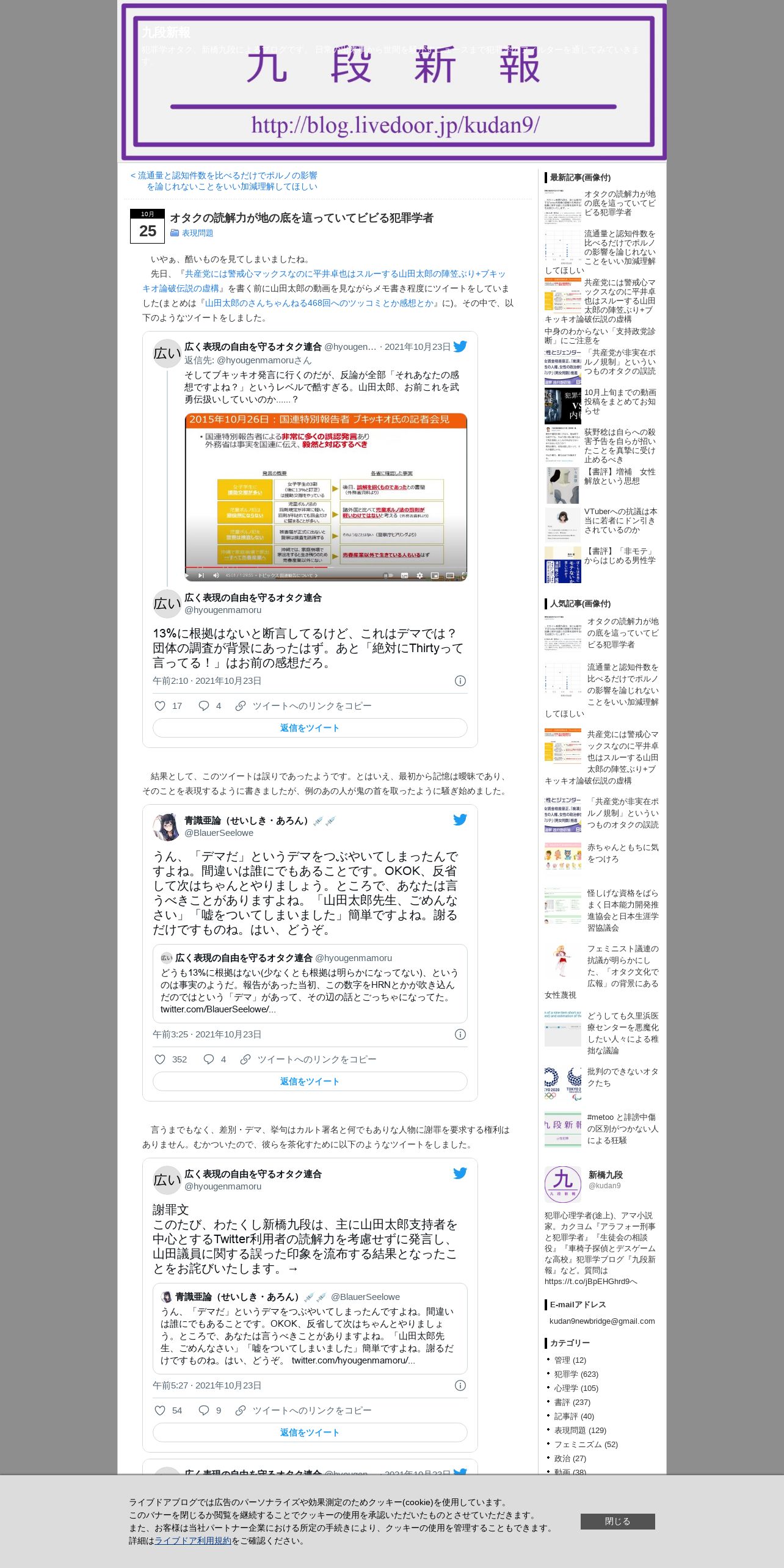Image resolution: width=784 pixels, height=1568 pixels.
Task: Click the video progress bar
Action: [325, 568]
